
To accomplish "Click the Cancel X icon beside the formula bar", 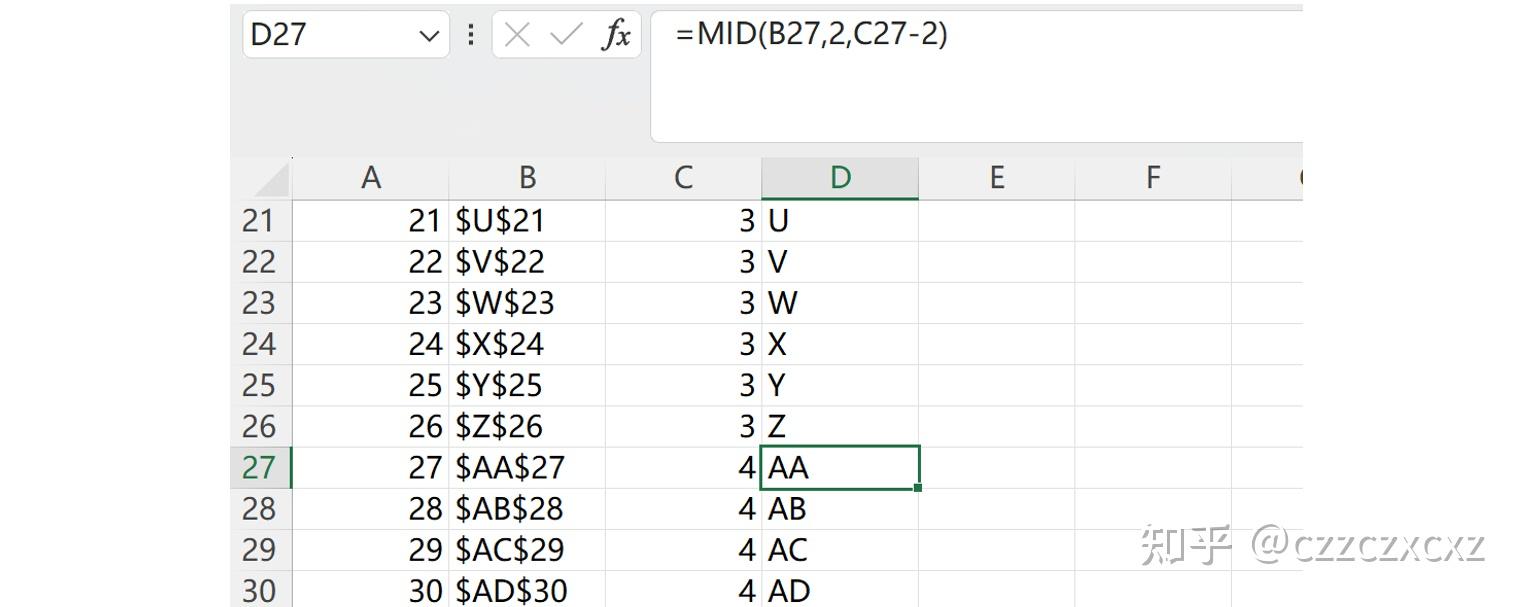I will pos(516,34).
